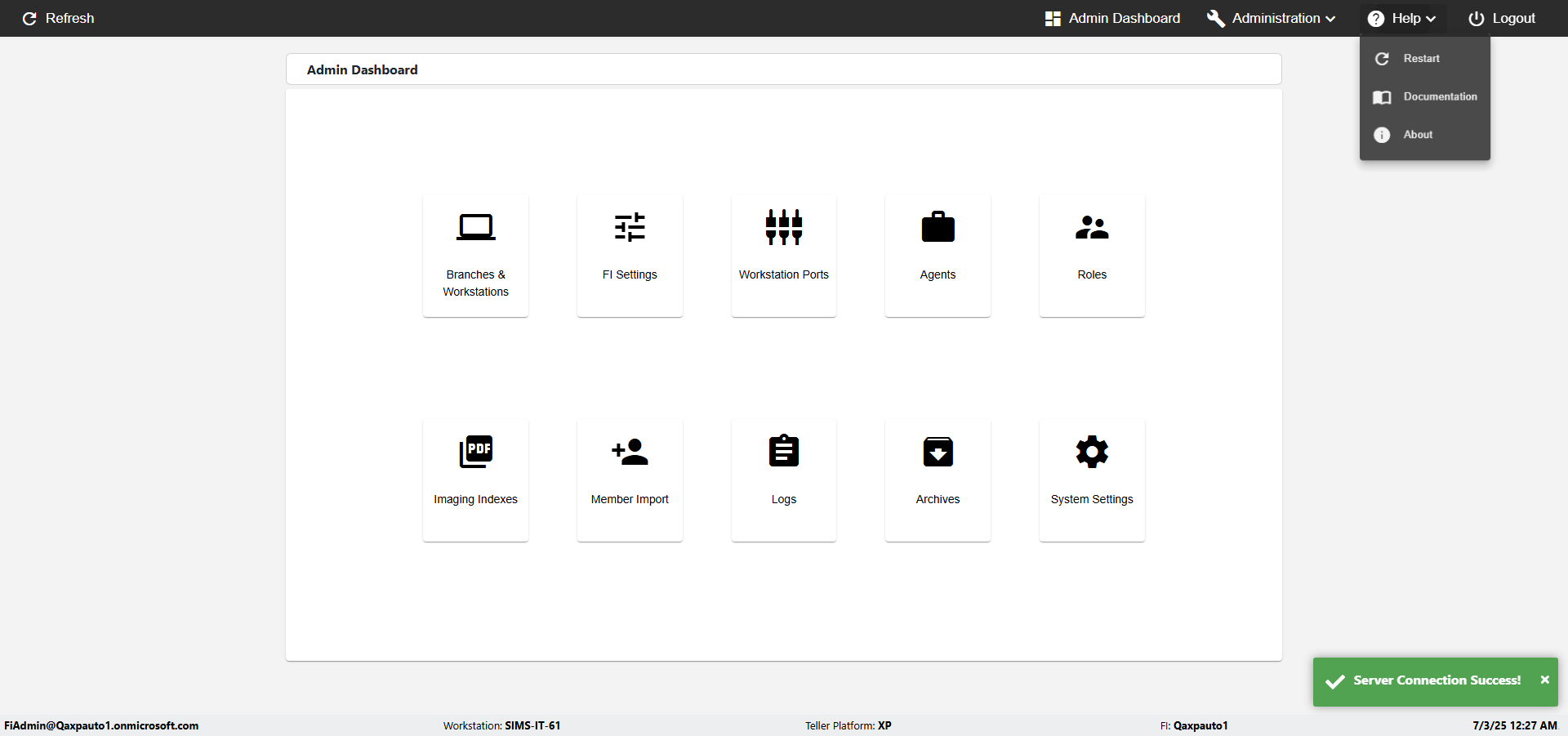The width and height of the screenshot is (1568, 736).
Task: Click the Admin Dashboard text in navbar
Action: click(1125, 18)
